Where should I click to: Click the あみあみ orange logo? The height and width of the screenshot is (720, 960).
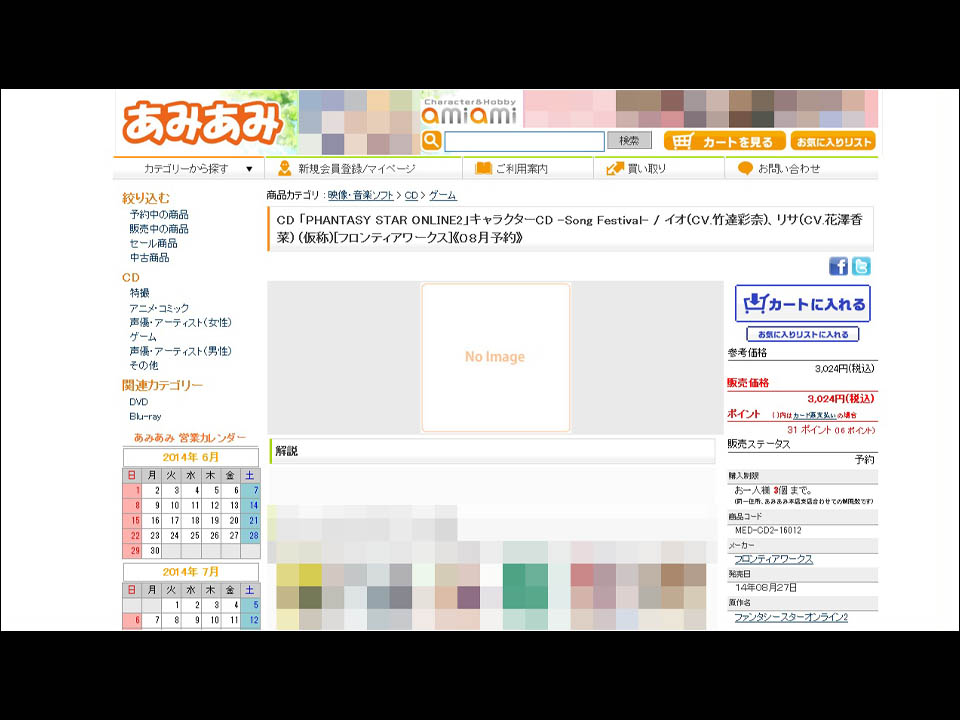(202, 122)
